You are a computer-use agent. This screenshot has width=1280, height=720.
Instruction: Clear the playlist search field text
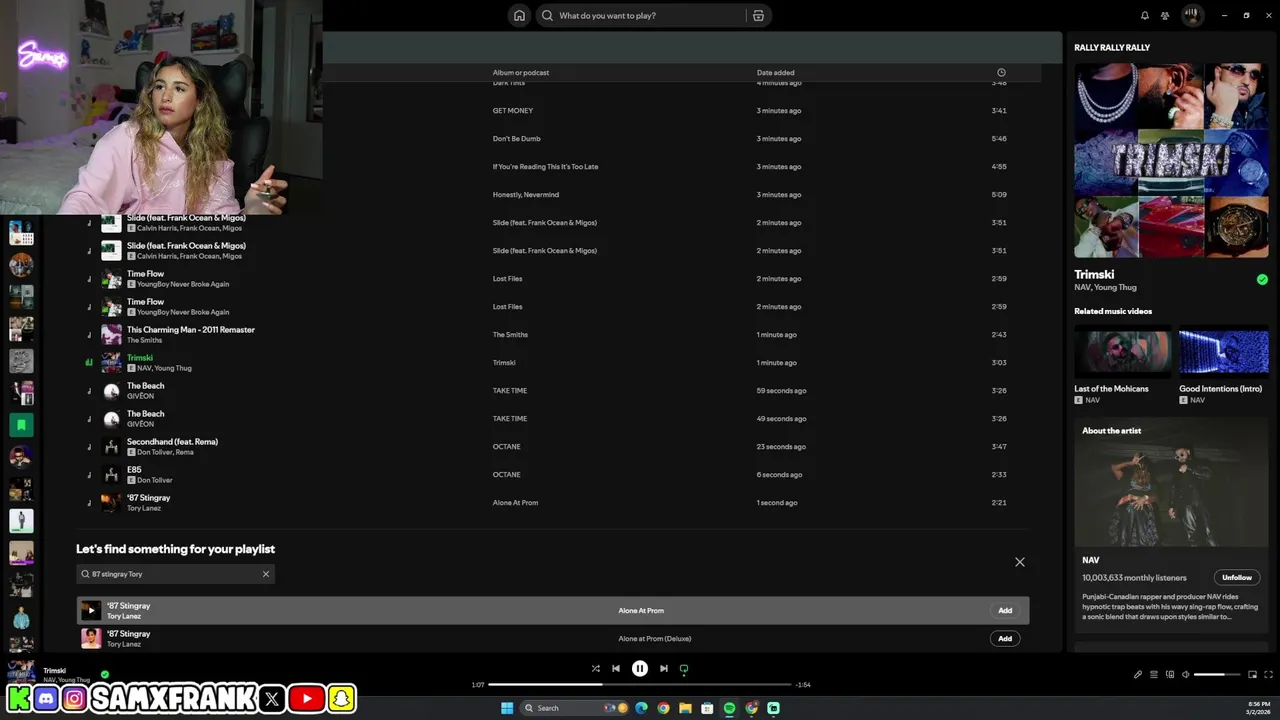pos(266,574)
